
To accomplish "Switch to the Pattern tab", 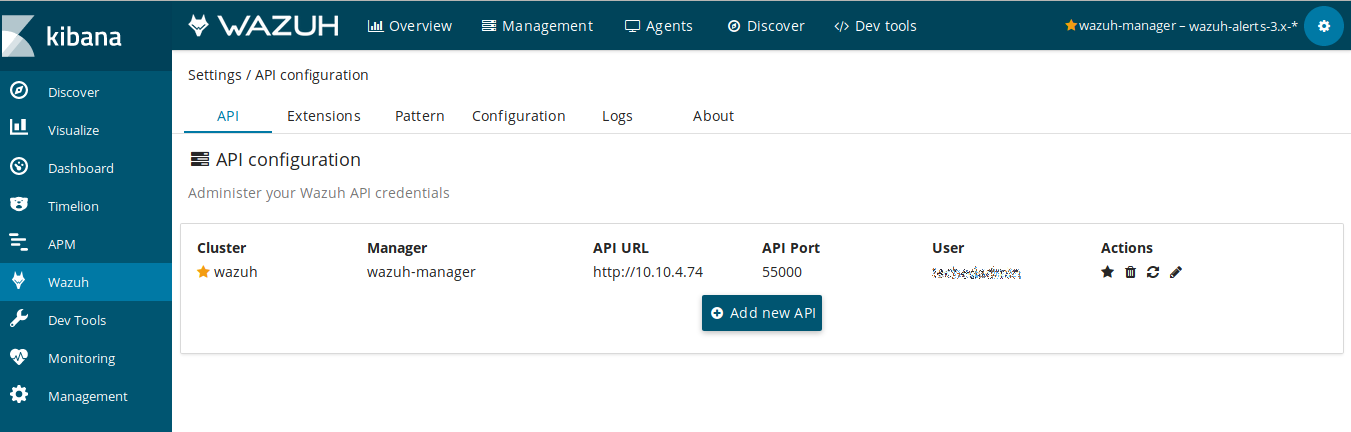I will coord(419,116).
